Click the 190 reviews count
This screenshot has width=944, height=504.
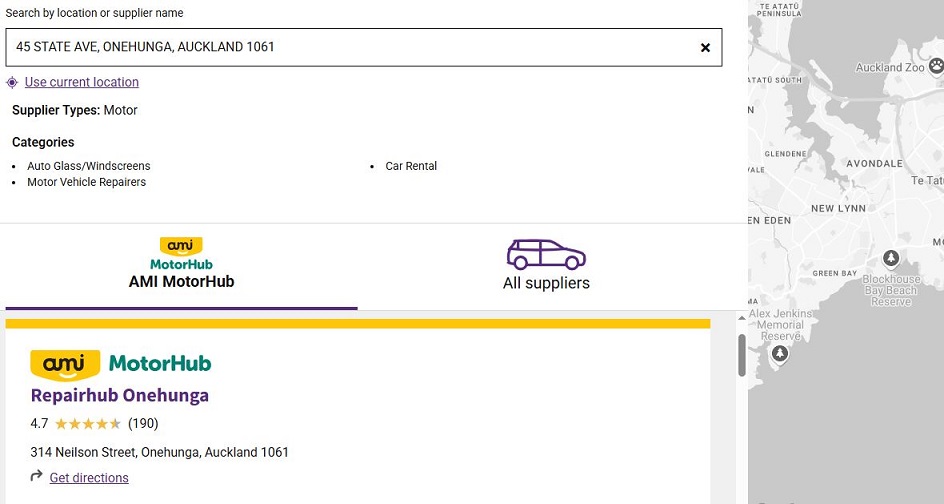pyautogui.click(x=143, y=424)
